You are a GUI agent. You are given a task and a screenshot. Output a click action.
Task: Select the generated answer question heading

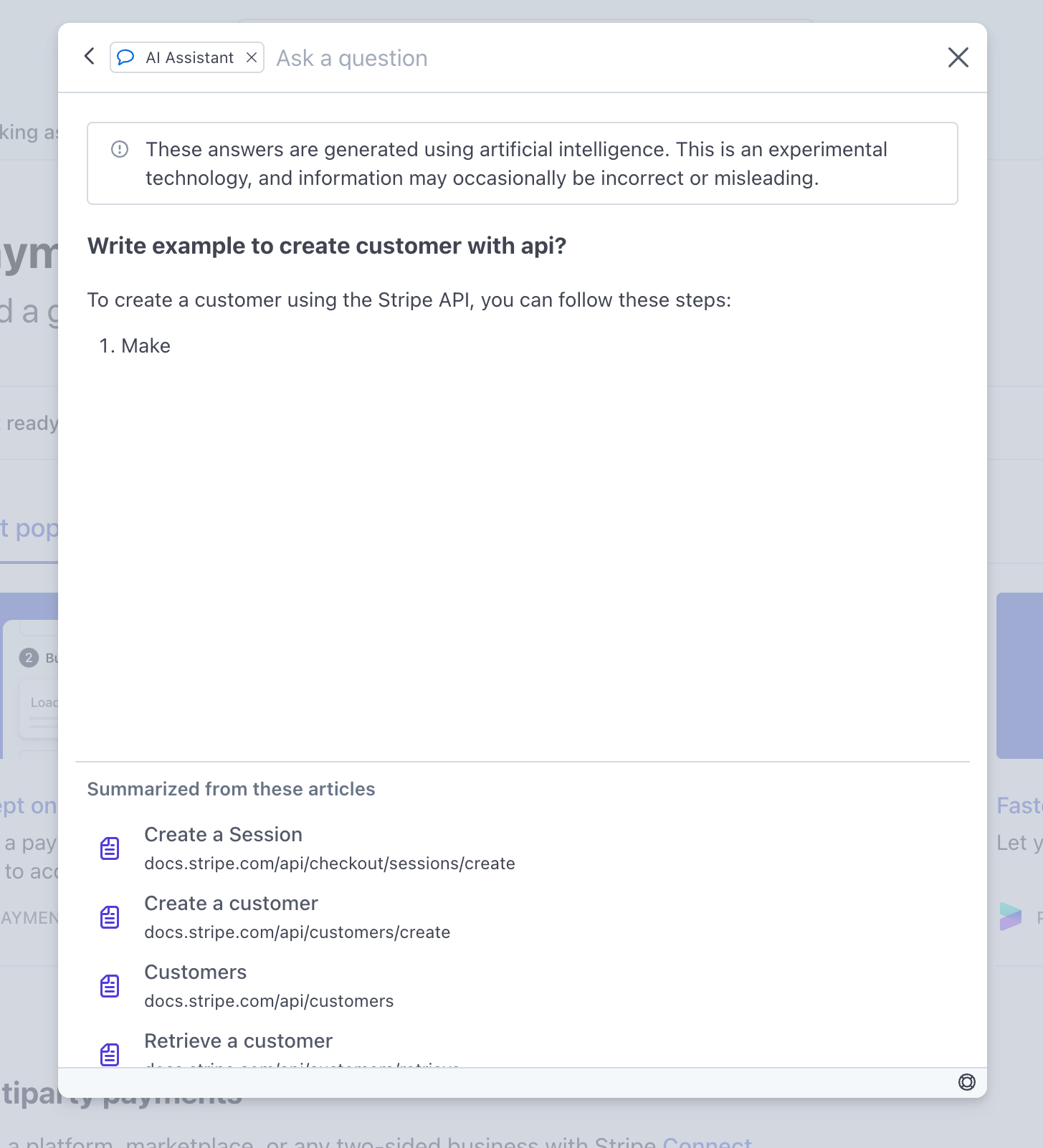tap(326, 246)
